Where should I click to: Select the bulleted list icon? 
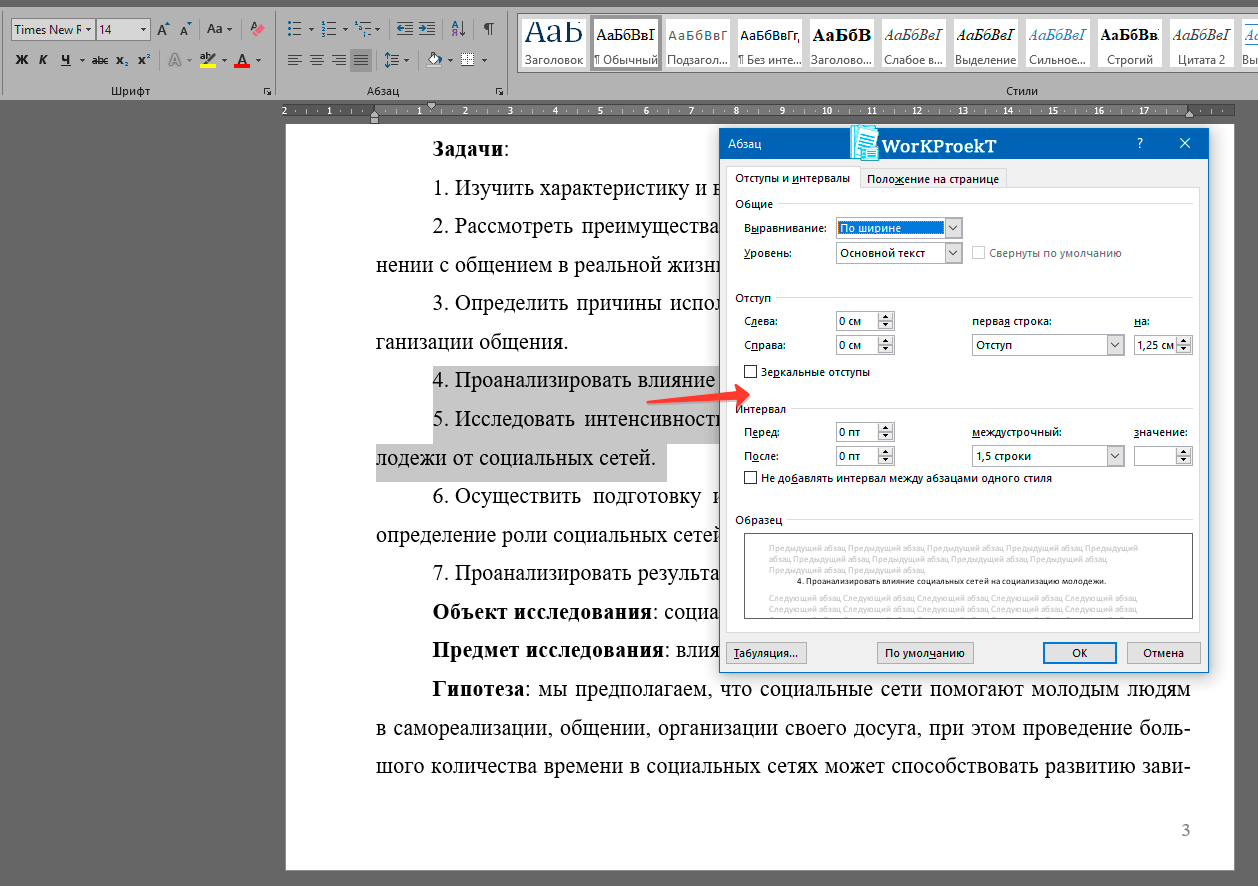click(296, 30)
